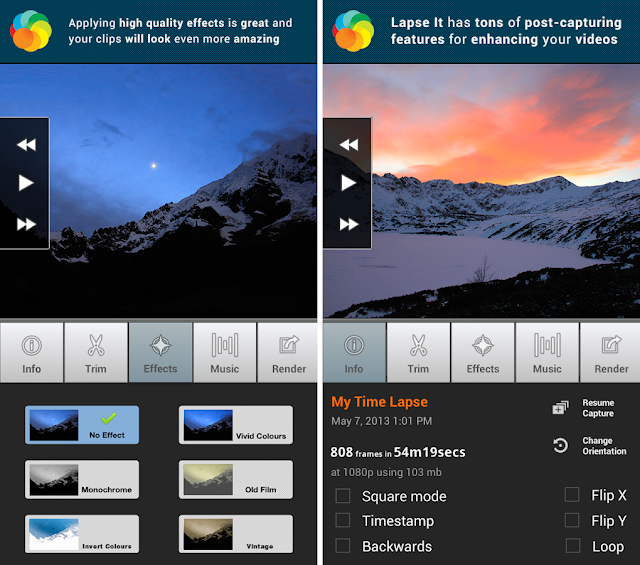
Task: Click the Resume Capture icon
Action: click(x=560, y=407)
